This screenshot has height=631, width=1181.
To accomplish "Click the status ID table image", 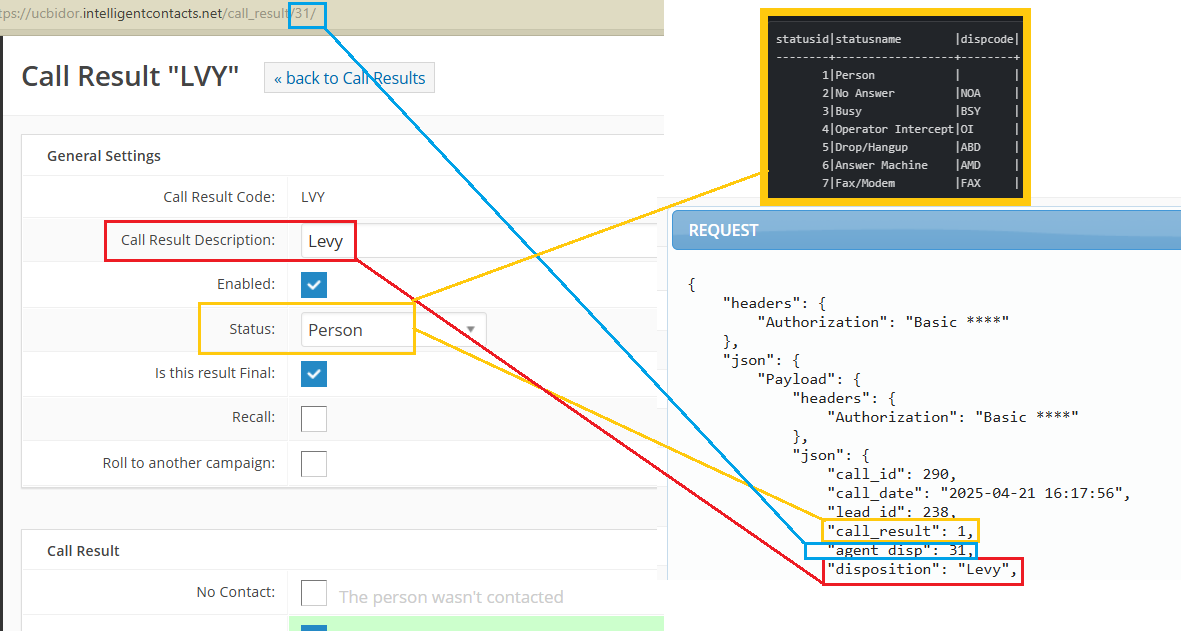I will (x=897, y=110).
